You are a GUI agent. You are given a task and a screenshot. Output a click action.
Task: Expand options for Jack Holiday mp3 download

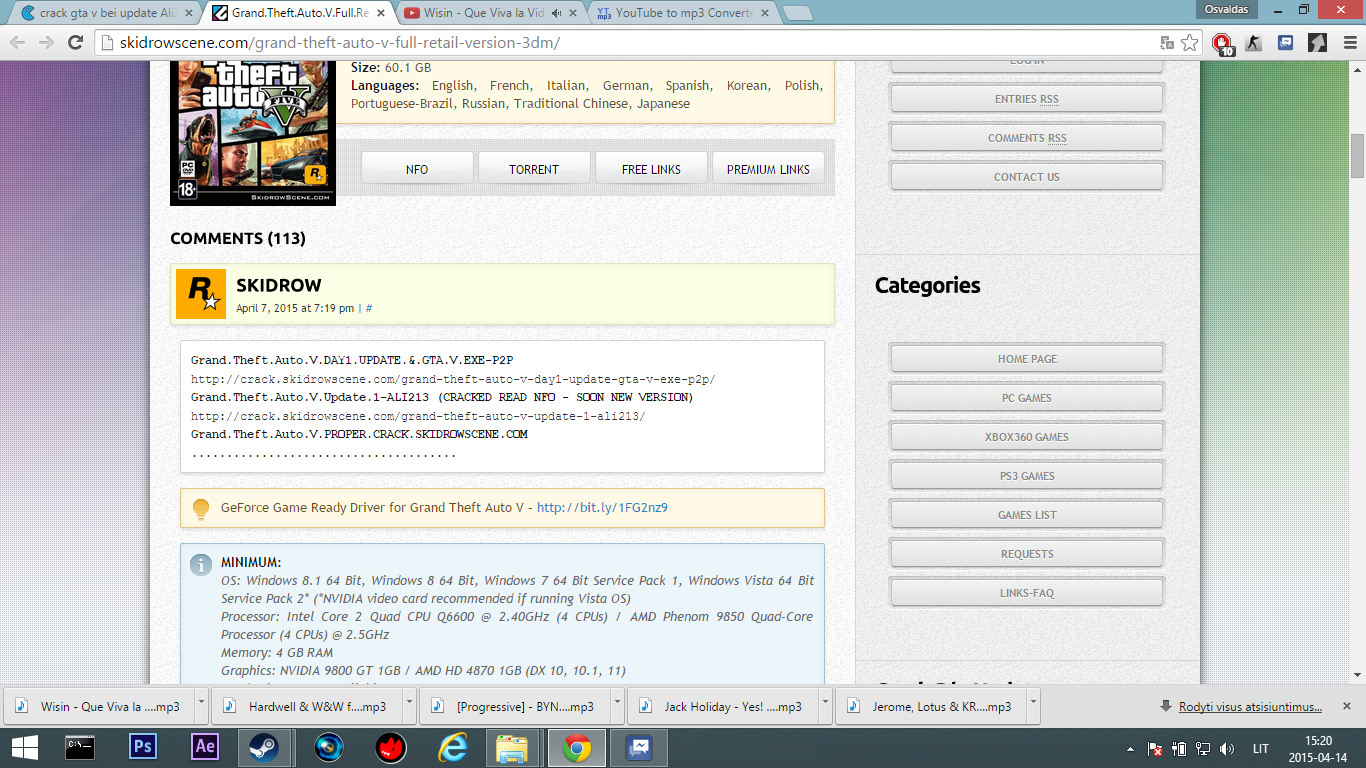[825, 704]
